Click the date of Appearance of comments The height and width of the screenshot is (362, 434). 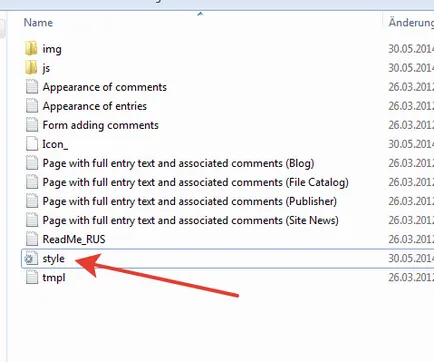[411, 87]
